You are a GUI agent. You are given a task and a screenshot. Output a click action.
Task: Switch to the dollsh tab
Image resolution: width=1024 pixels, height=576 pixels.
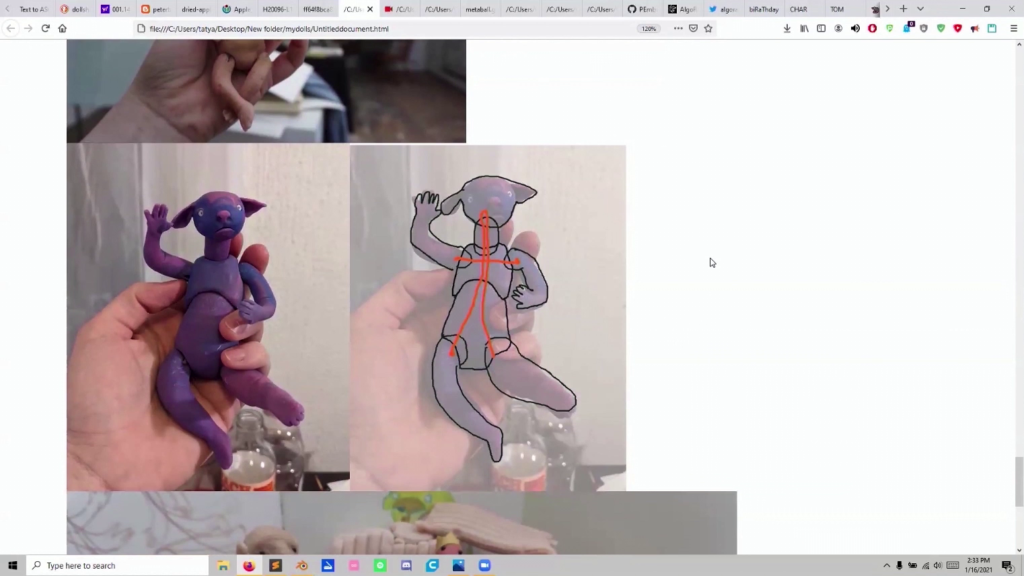[x=74, y=9]
